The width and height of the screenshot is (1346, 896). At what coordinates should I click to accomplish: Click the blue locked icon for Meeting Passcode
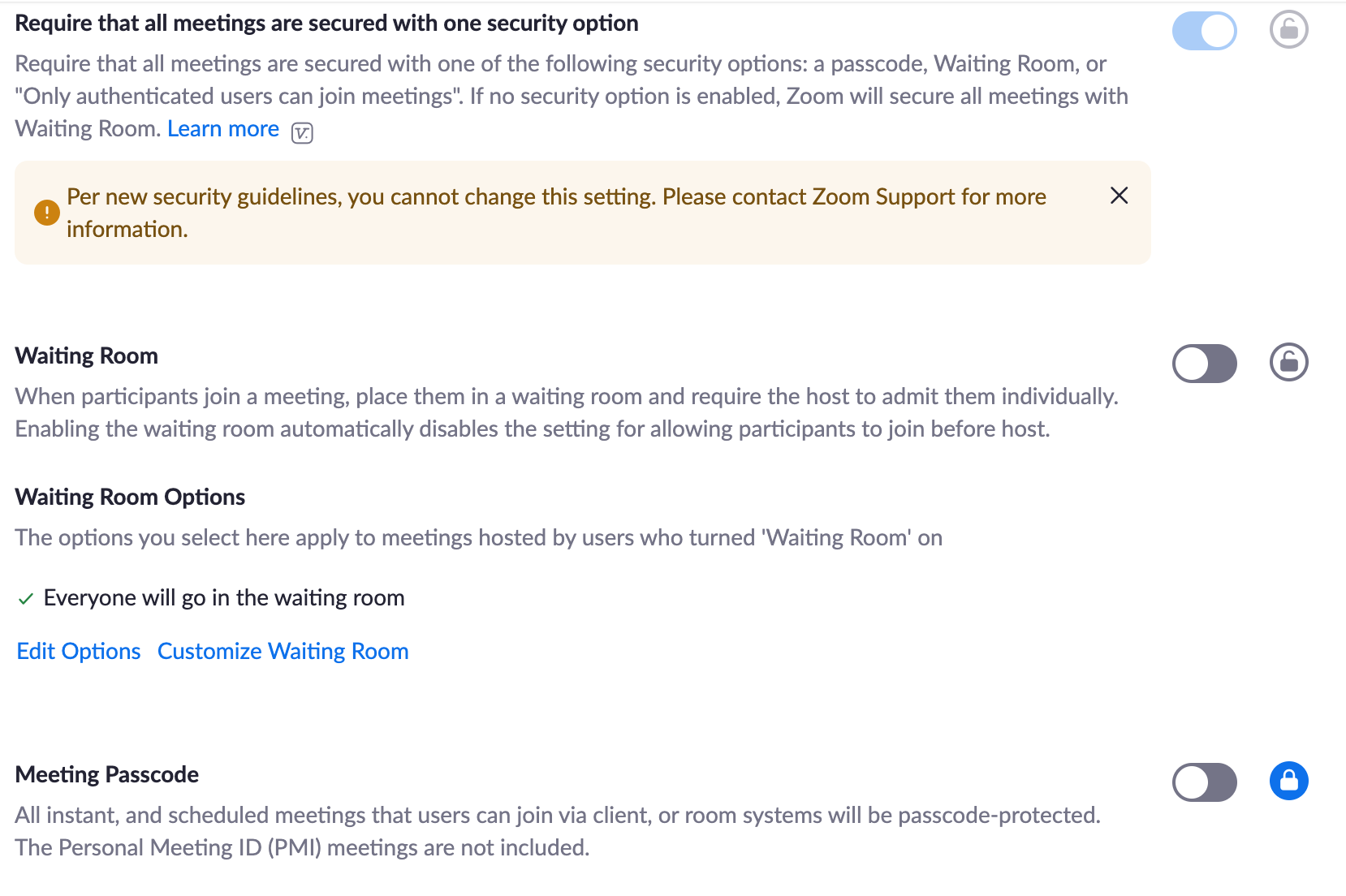1288,781
